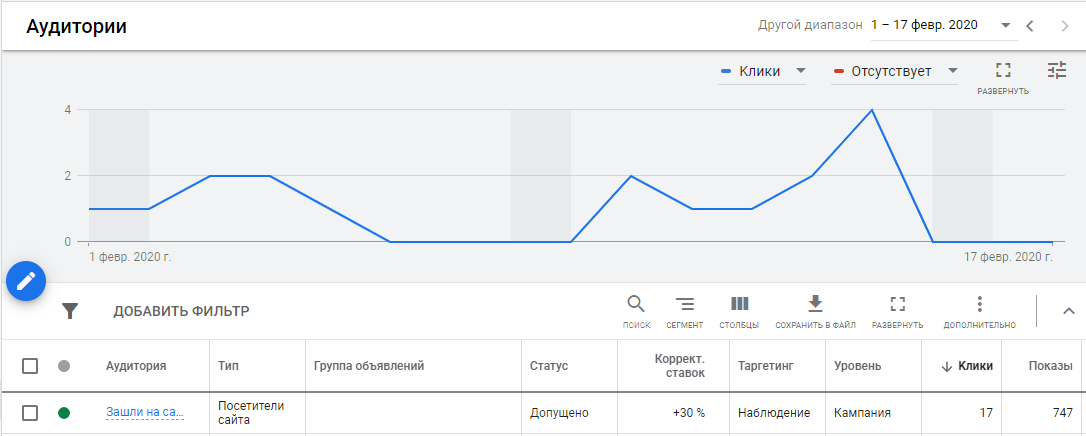Tick the checkbox for Зашли на са row
The image size is (1086, 436).
coord(30,413)
